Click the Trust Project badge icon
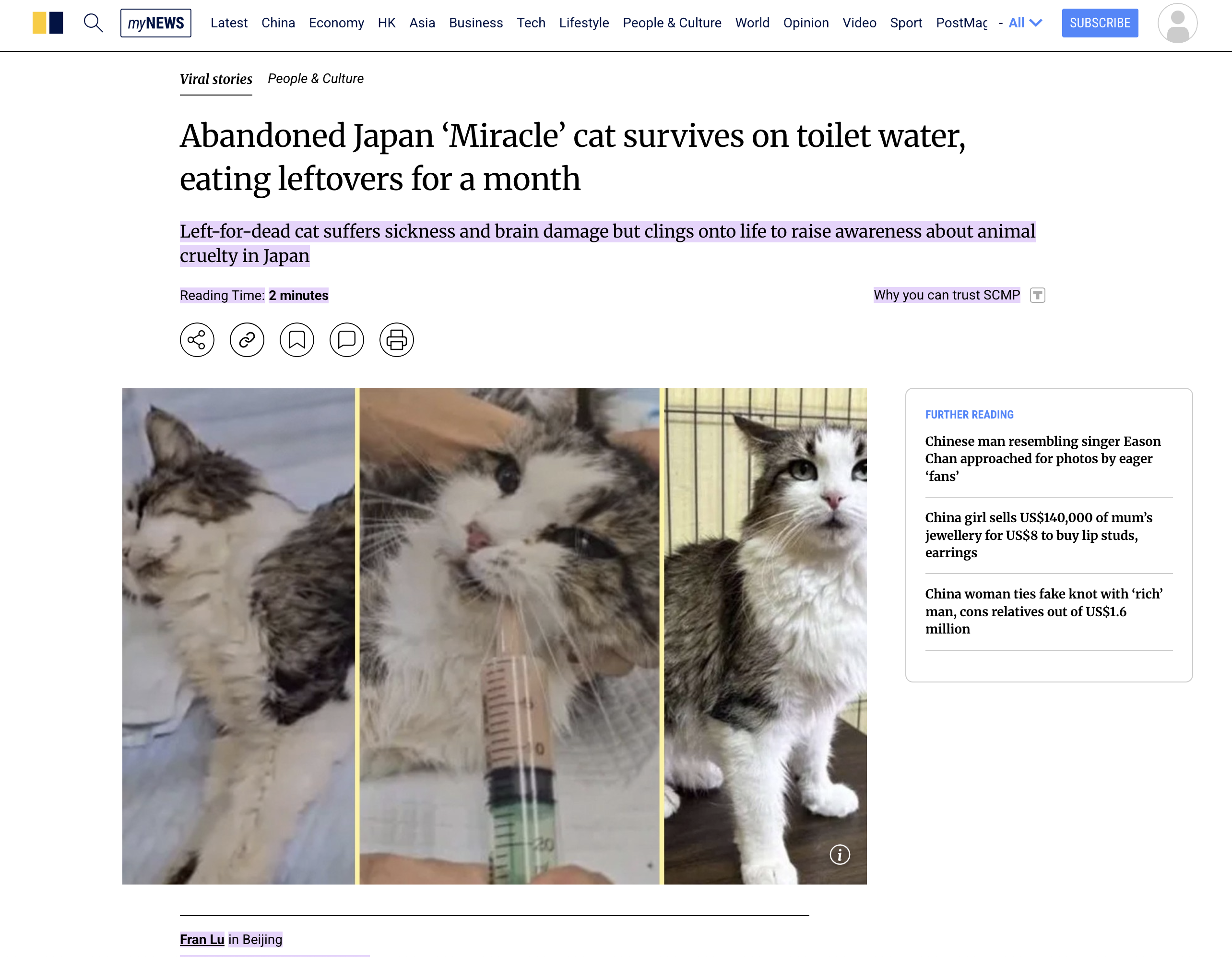The width and height of the screenshot is (1232, 957). (1037, 295)
